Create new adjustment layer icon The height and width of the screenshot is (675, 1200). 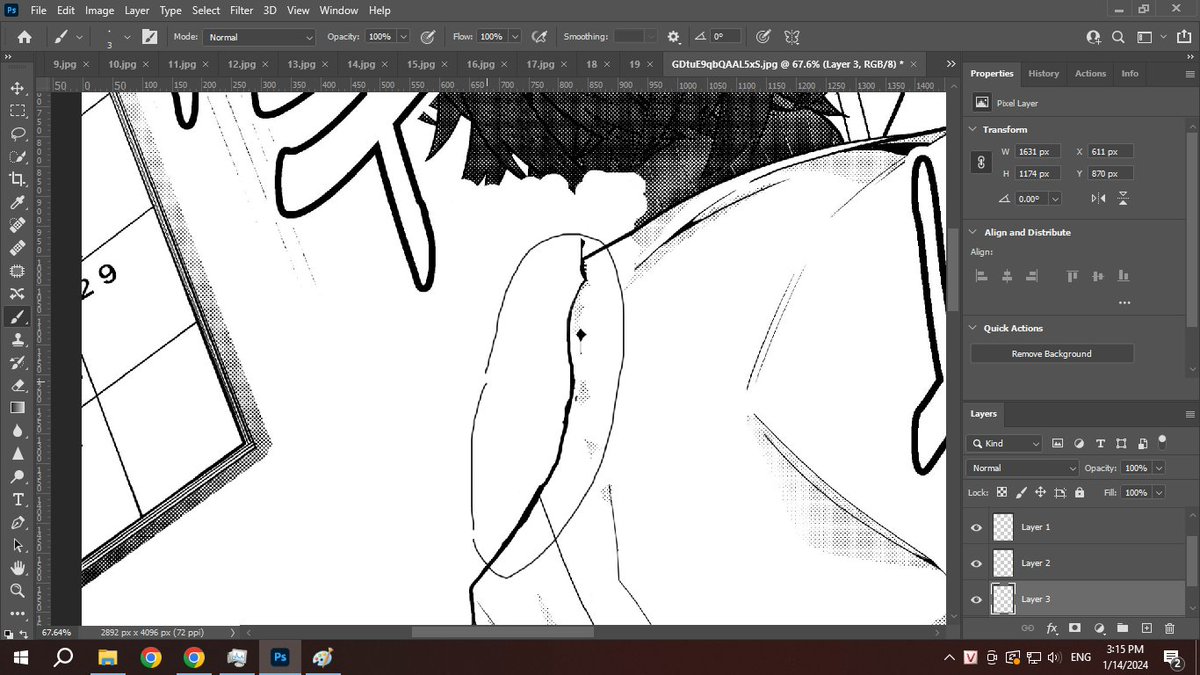(x=1099, y=628)
